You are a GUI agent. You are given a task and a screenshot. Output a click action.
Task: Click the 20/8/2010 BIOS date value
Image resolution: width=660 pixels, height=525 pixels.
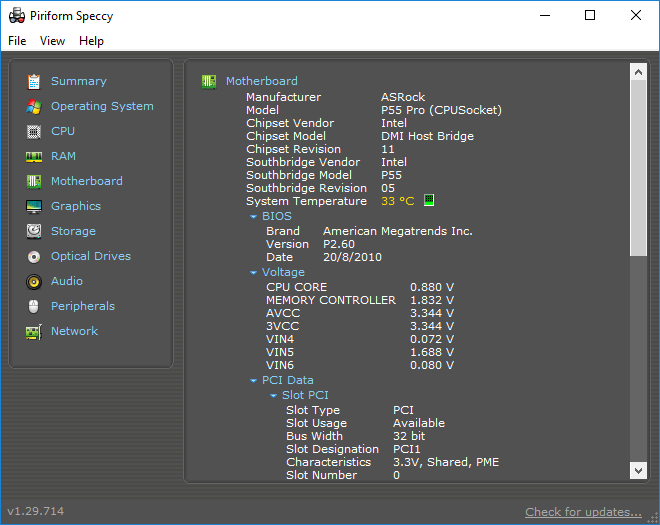point(352,257)
